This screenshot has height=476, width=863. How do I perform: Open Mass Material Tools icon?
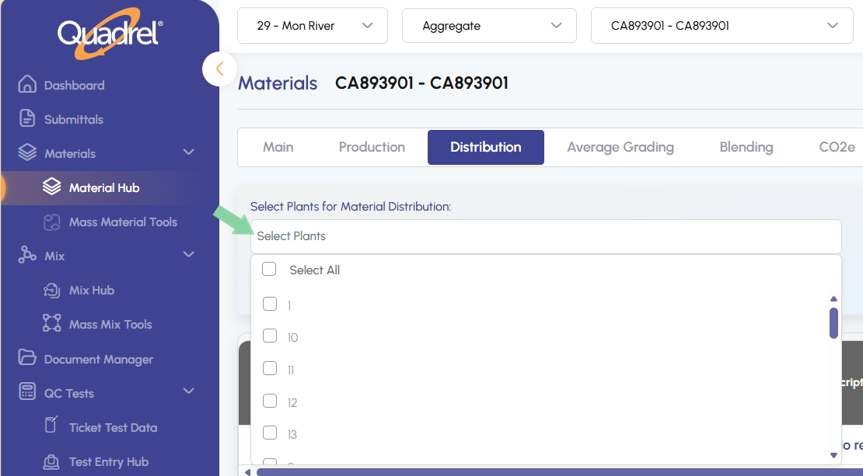click(52, 222)
